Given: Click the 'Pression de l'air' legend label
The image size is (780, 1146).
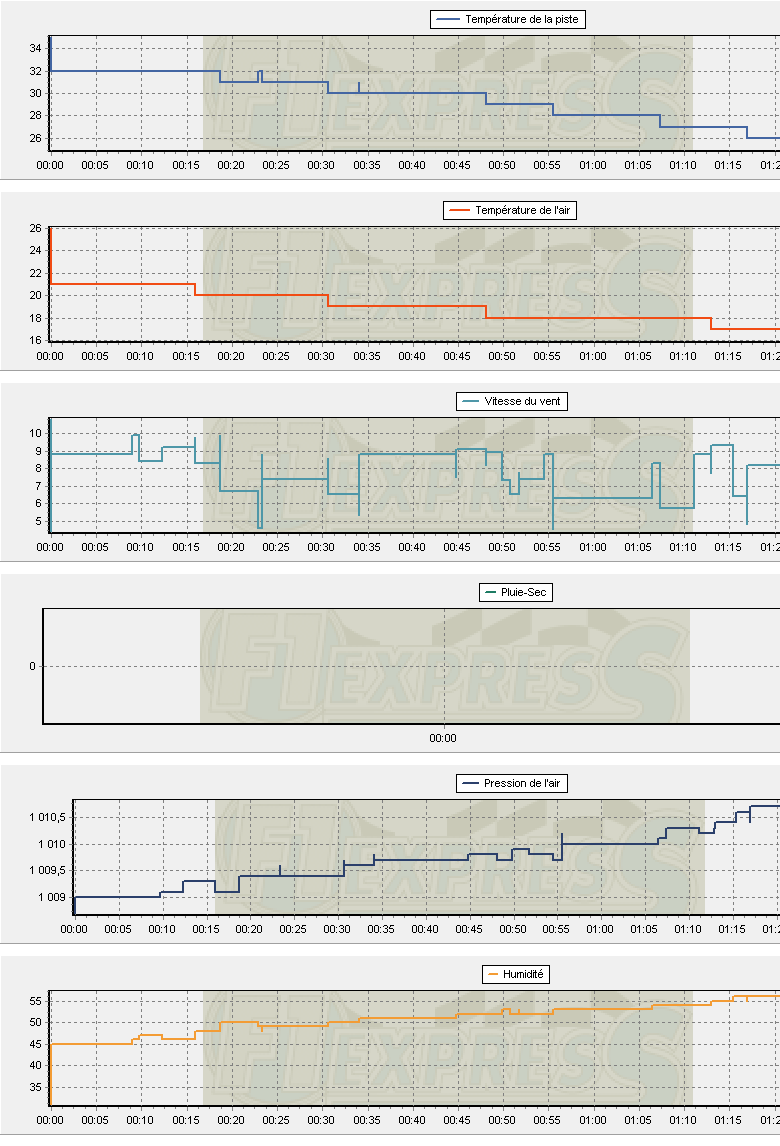Looking at the screenshot, I should point(525,783).
